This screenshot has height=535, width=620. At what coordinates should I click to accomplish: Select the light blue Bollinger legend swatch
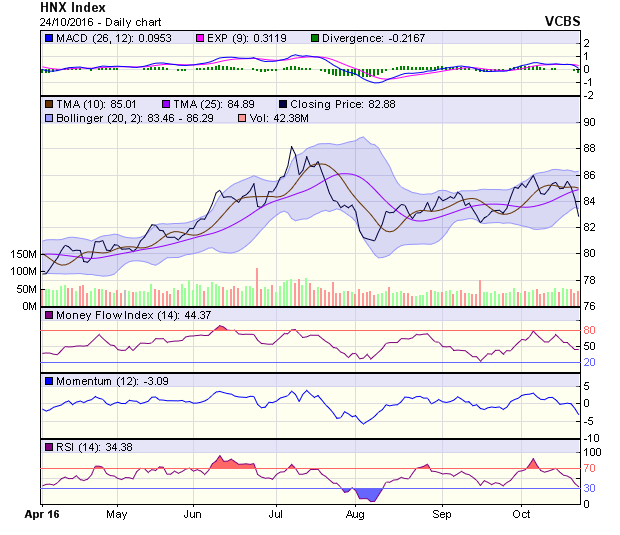(x=48, y=118)
